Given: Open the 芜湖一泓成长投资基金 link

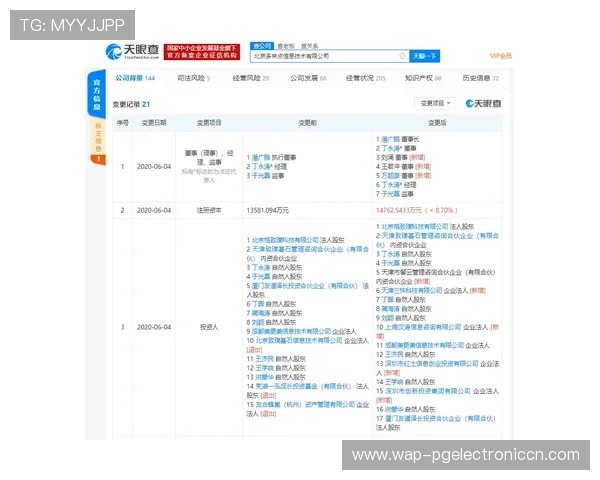Looking at the screenshot, I should 303,386.
